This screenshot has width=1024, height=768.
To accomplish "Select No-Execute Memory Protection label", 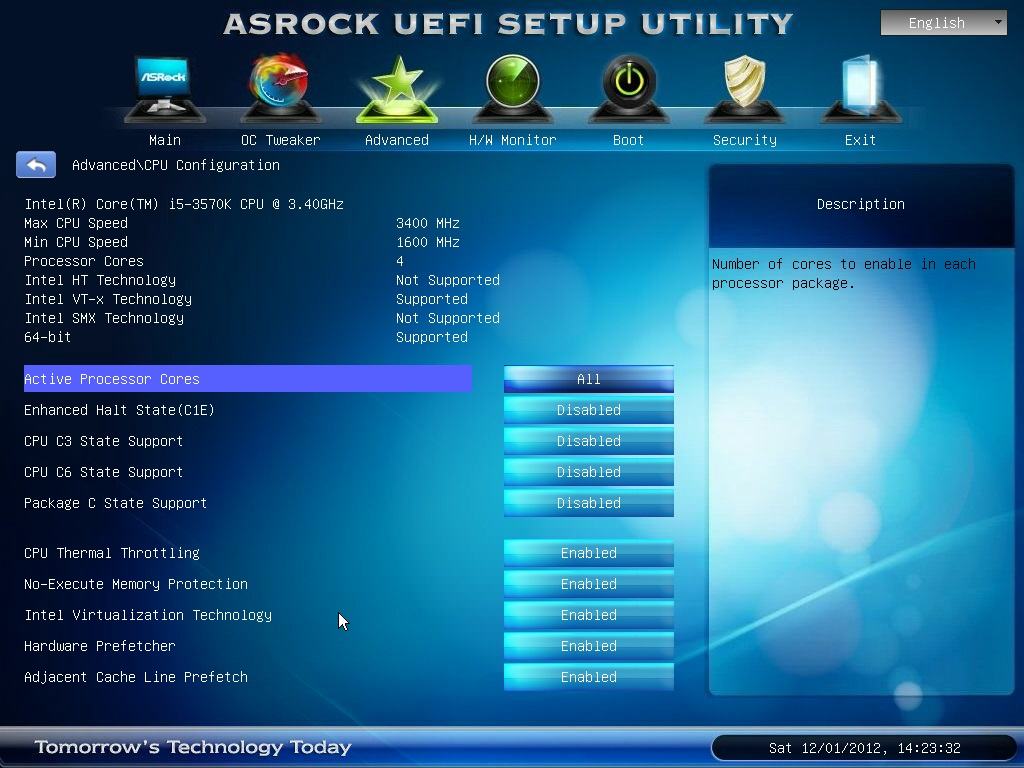I will [x=136, y=584].
